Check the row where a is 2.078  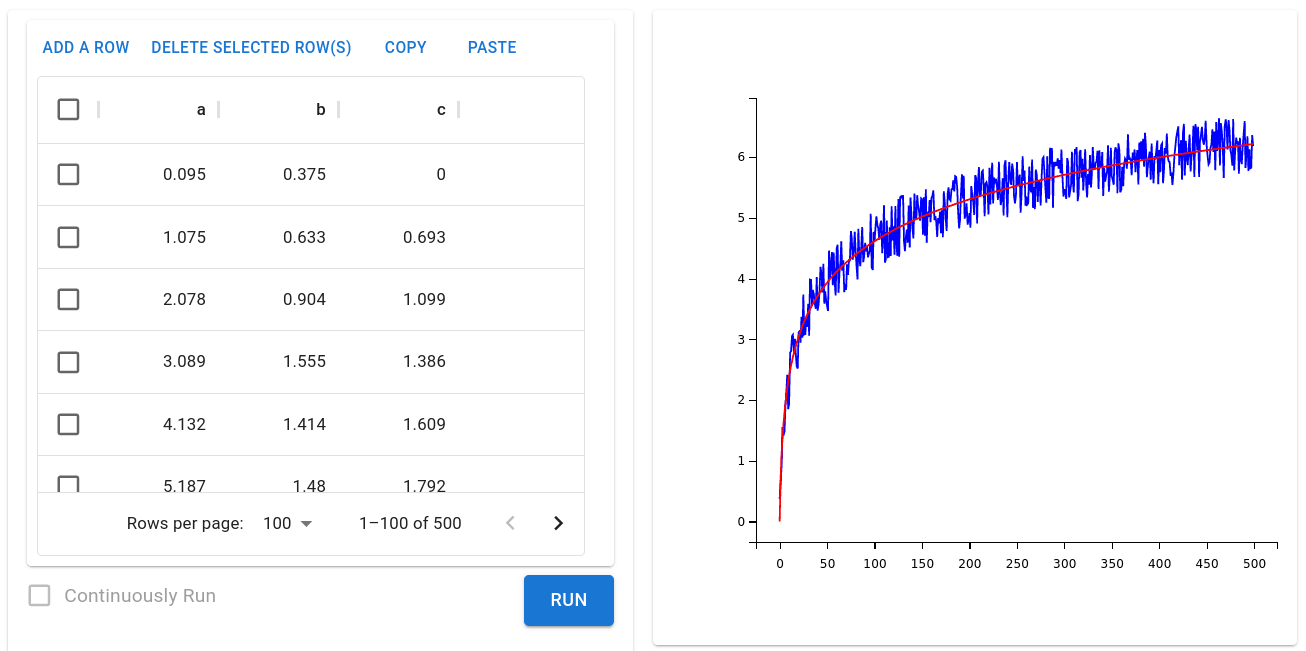point(68,298)
